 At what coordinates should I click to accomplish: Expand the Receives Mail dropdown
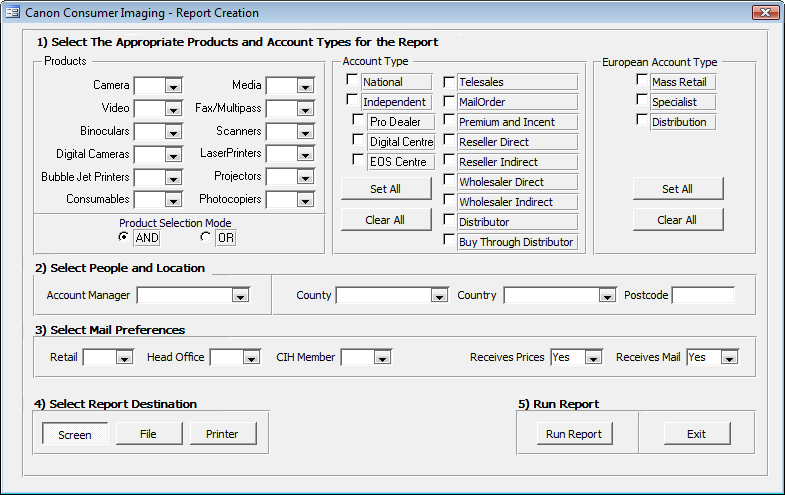point(729,358)
